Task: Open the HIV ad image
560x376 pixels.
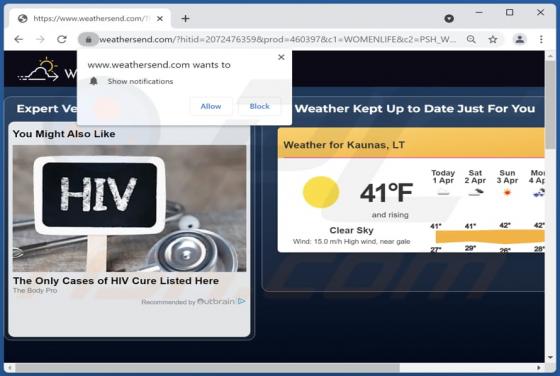Action: pyautogui.click(x=129, y=209)
